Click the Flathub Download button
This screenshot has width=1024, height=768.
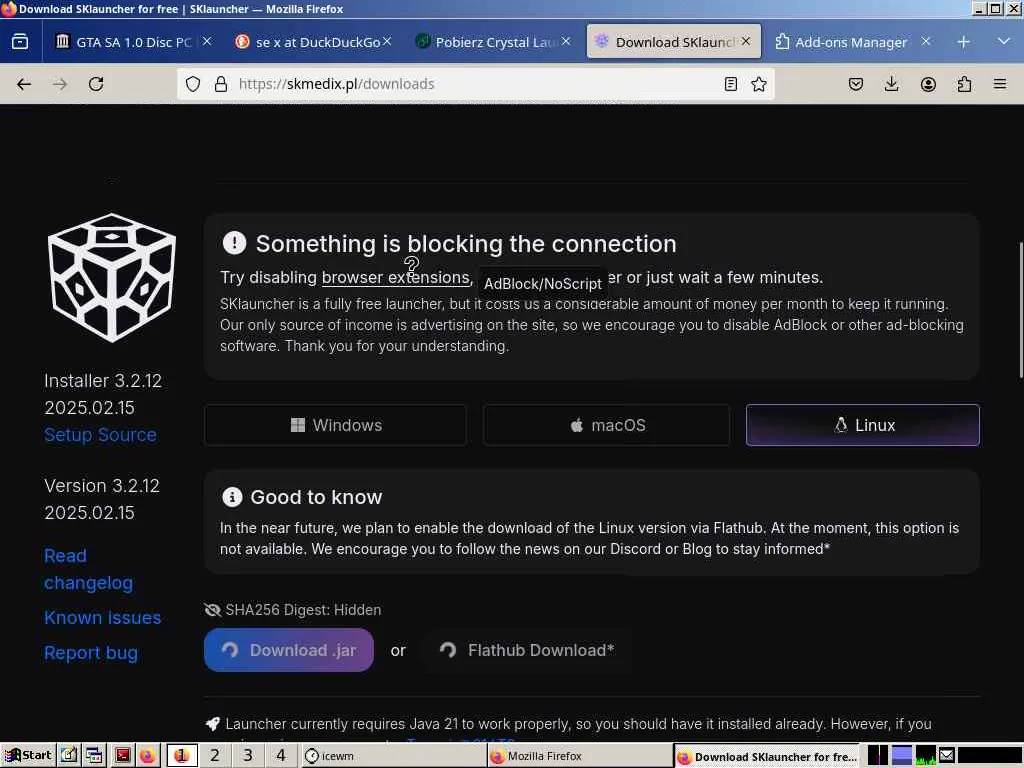point(527,650)
